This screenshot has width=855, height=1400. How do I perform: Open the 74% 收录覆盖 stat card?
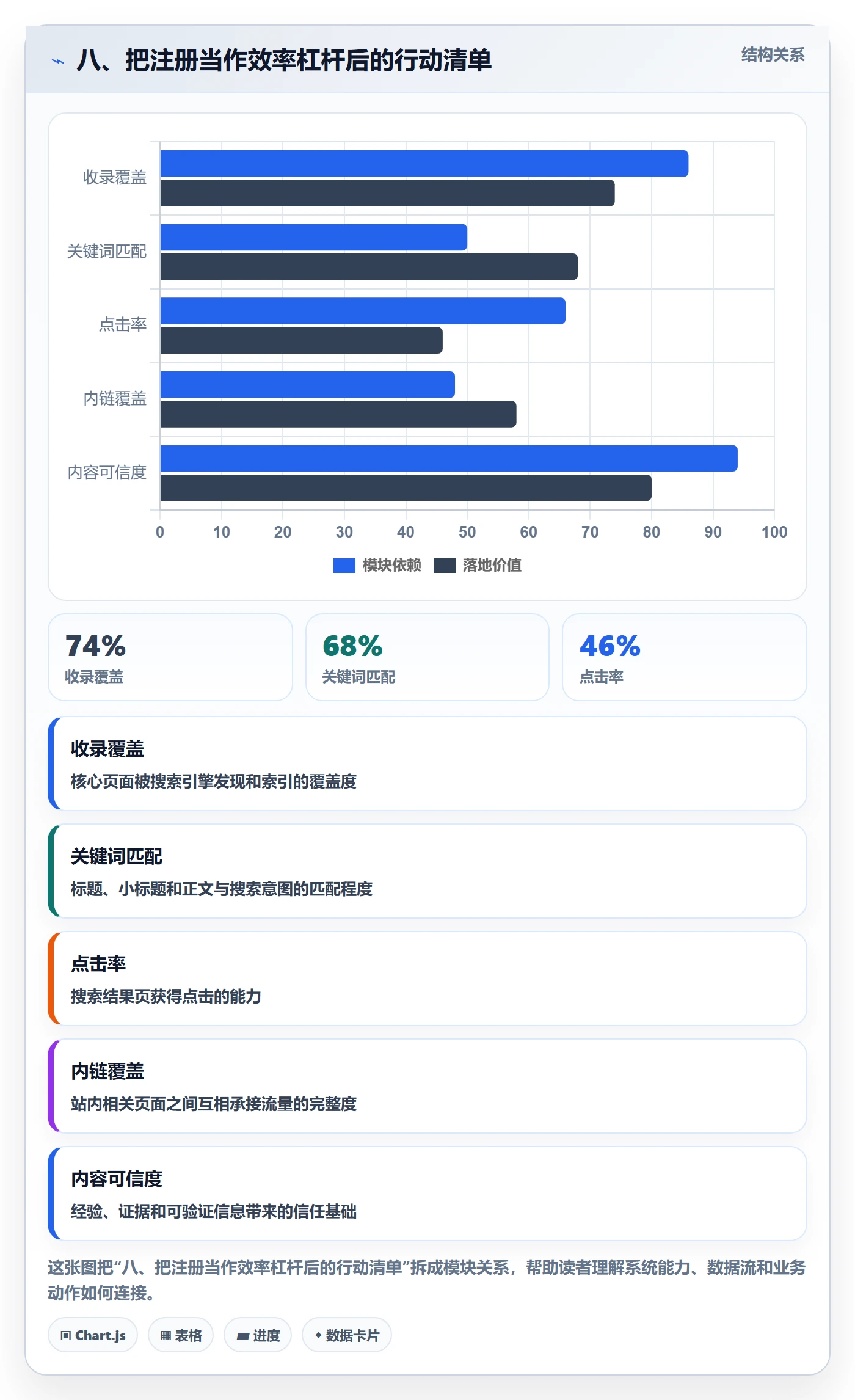pyautogui.click(x=170, y=657)
